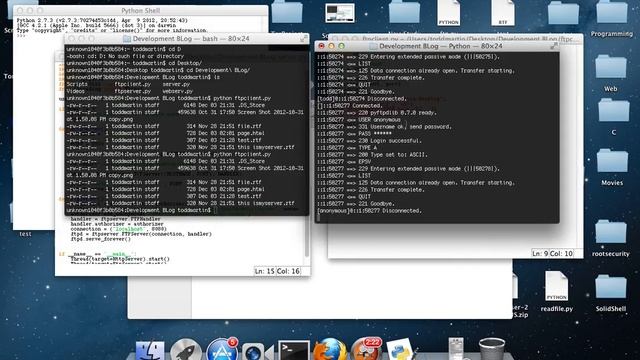The width and height of the screenshot is (640, 360).
Task: Open the document stack icon left of the Trash
Action: (x=456, y=349)
